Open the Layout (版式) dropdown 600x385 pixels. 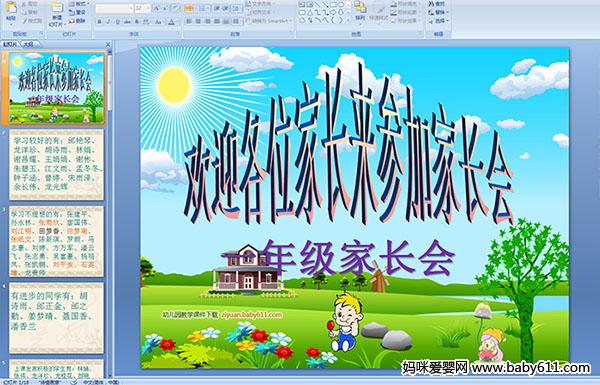pos(78,3)
